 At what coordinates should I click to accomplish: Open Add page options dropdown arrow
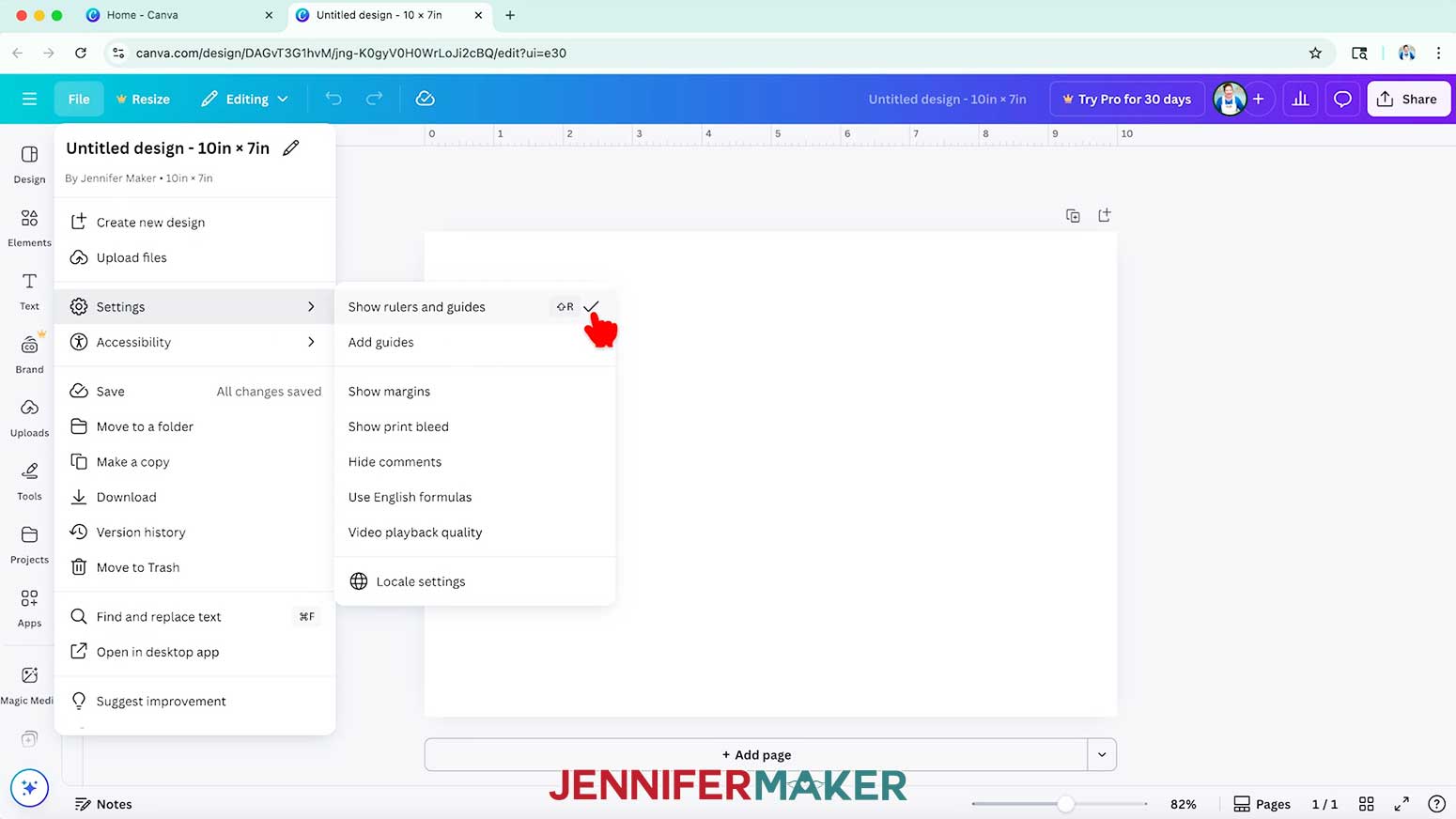click(x=1102, y=754)
